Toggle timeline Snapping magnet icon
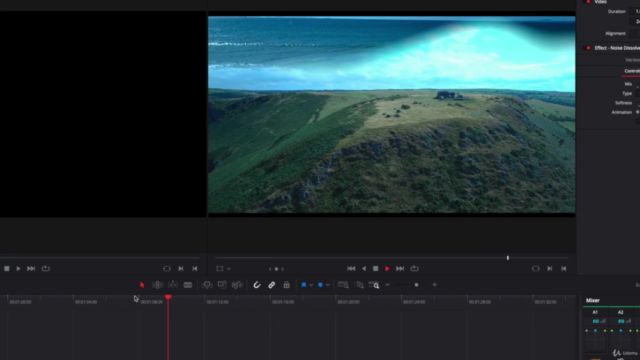Image resolution: width=640 pixels, height=360 pixels. [257, 285]
